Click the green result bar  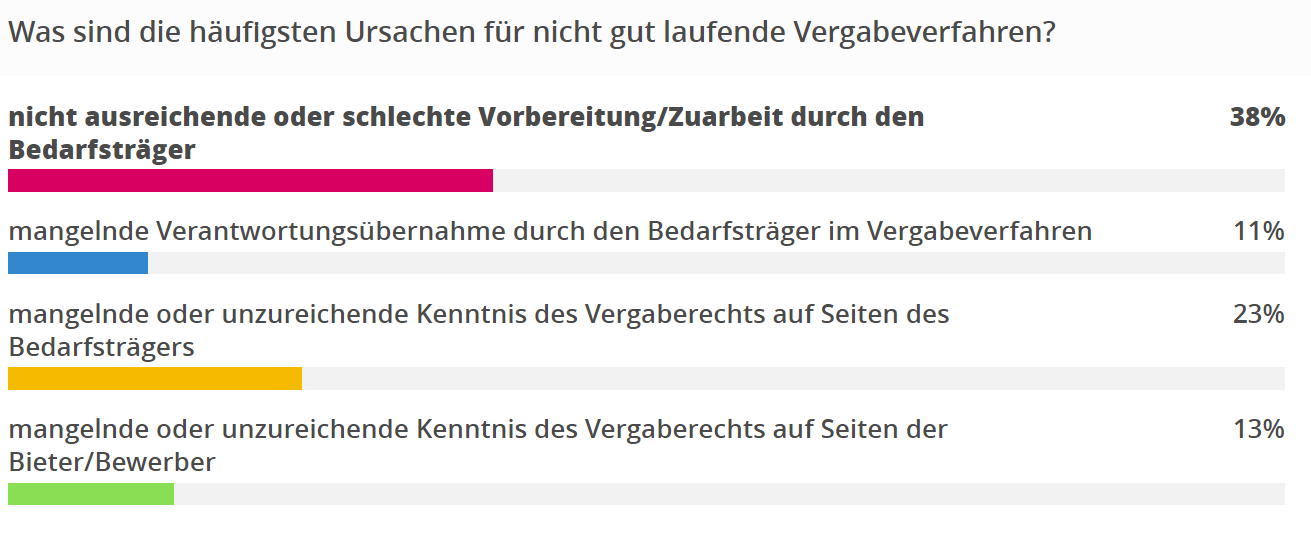click(91, 494)
